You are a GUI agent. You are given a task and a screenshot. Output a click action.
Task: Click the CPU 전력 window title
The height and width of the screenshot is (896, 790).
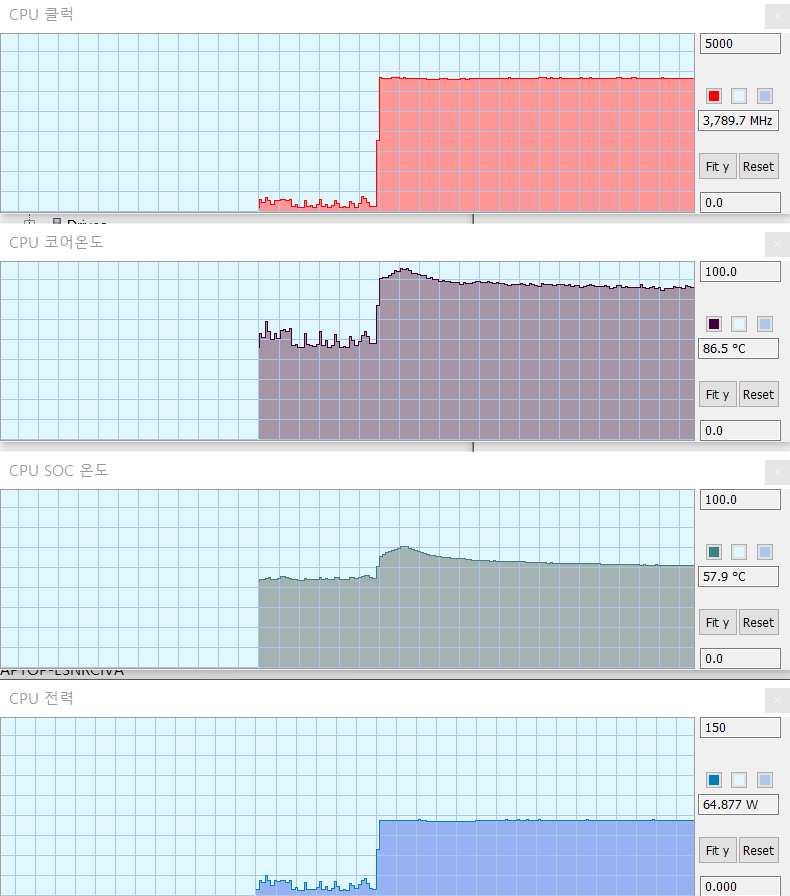pos(41,698)
